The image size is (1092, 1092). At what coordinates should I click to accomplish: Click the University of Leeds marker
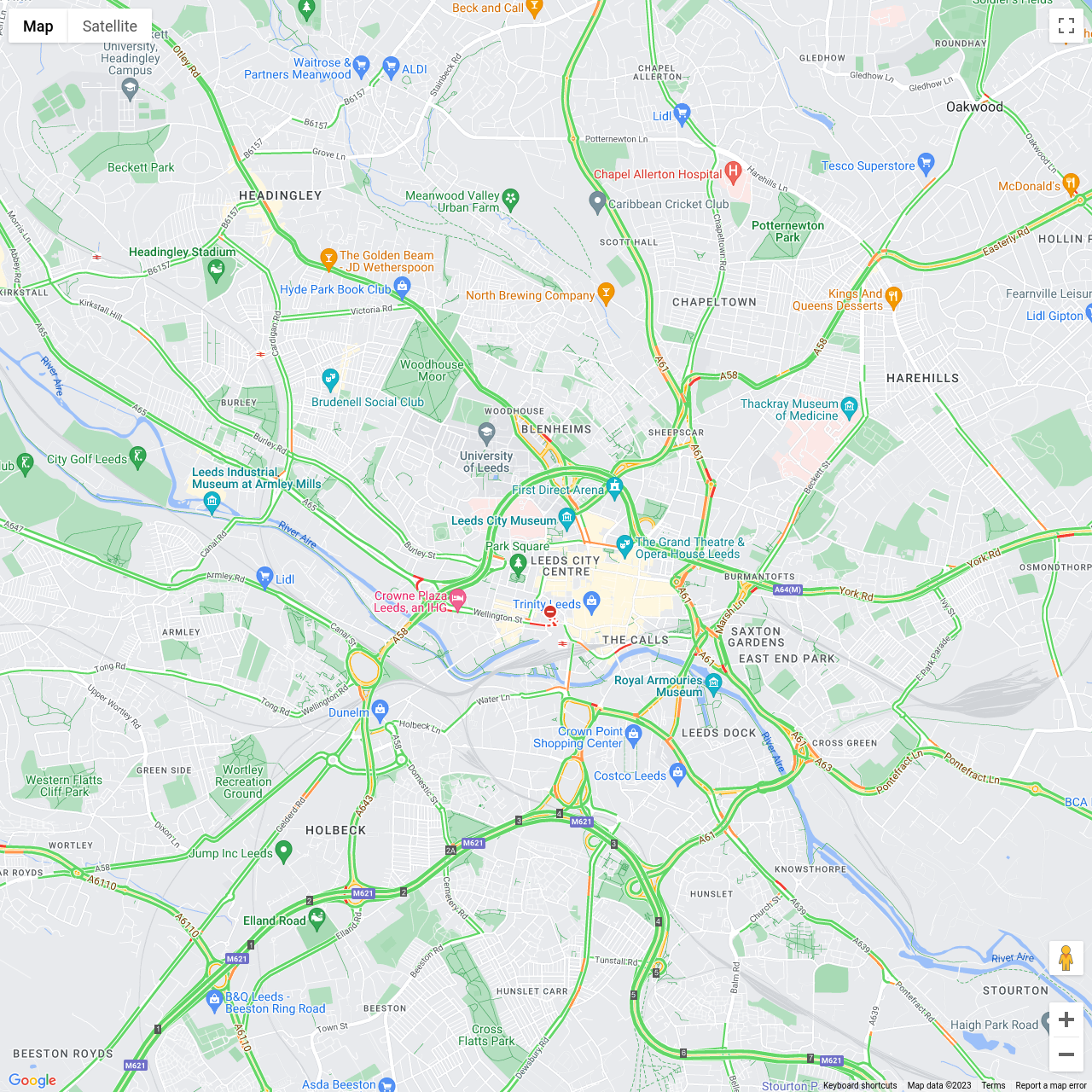coord(486,433)
